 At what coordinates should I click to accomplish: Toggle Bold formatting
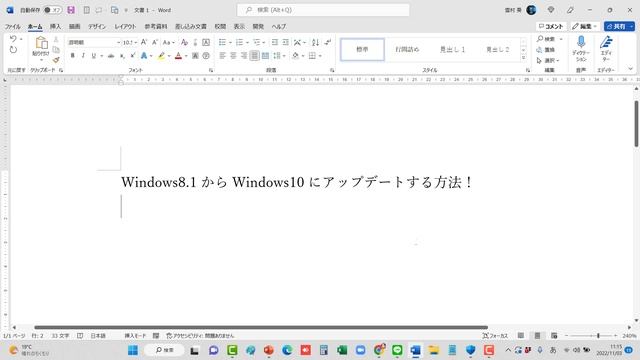73,56
